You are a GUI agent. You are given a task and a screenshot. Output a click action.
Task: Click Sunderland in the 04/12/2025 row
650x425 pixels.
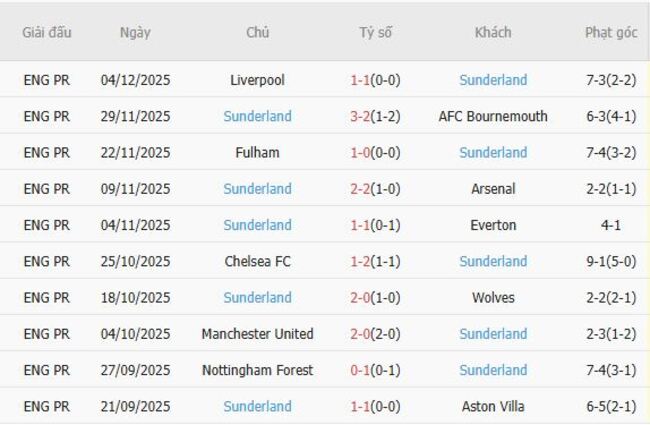493,80
